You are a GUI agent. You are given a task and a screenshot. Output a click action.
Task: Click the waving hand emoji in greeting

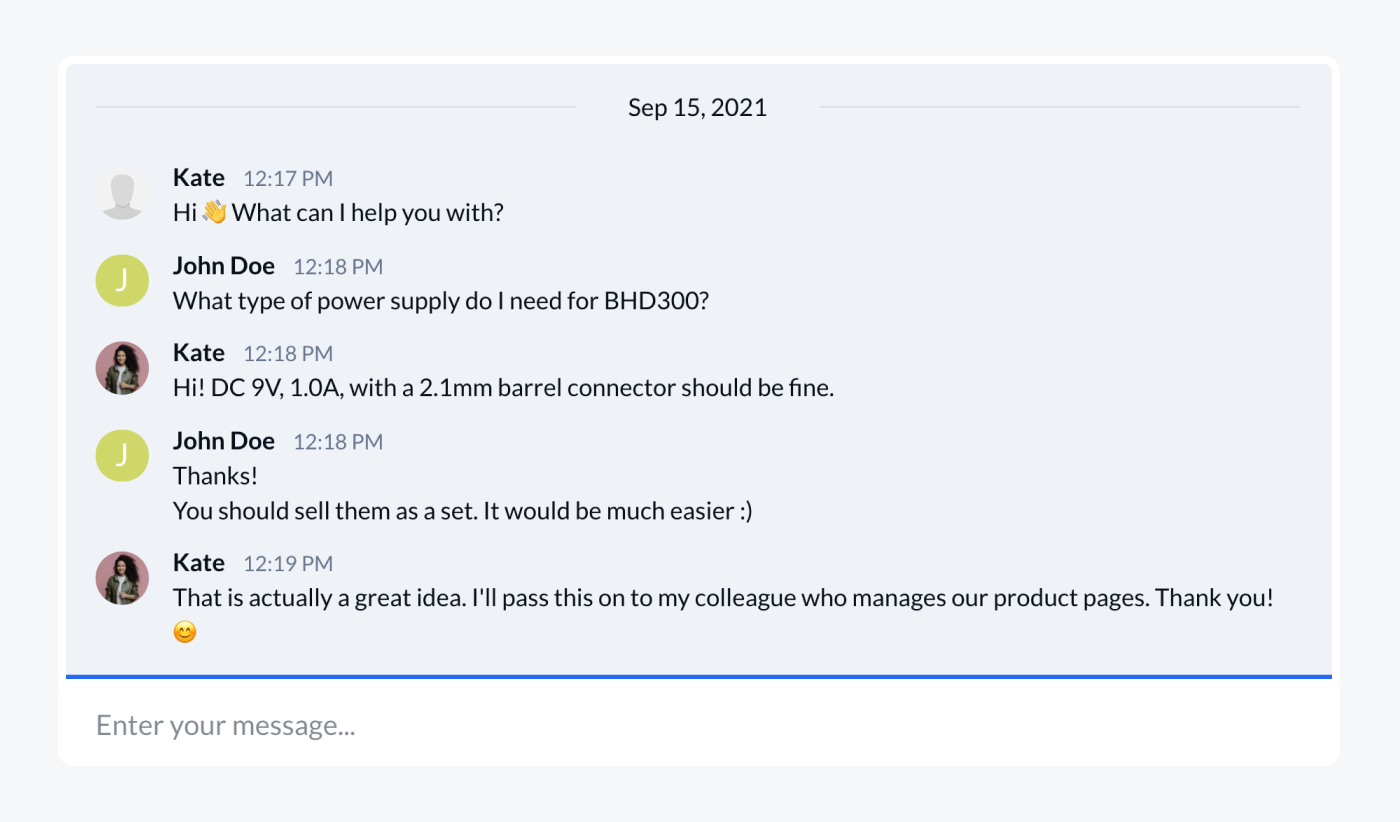(215, 213)
